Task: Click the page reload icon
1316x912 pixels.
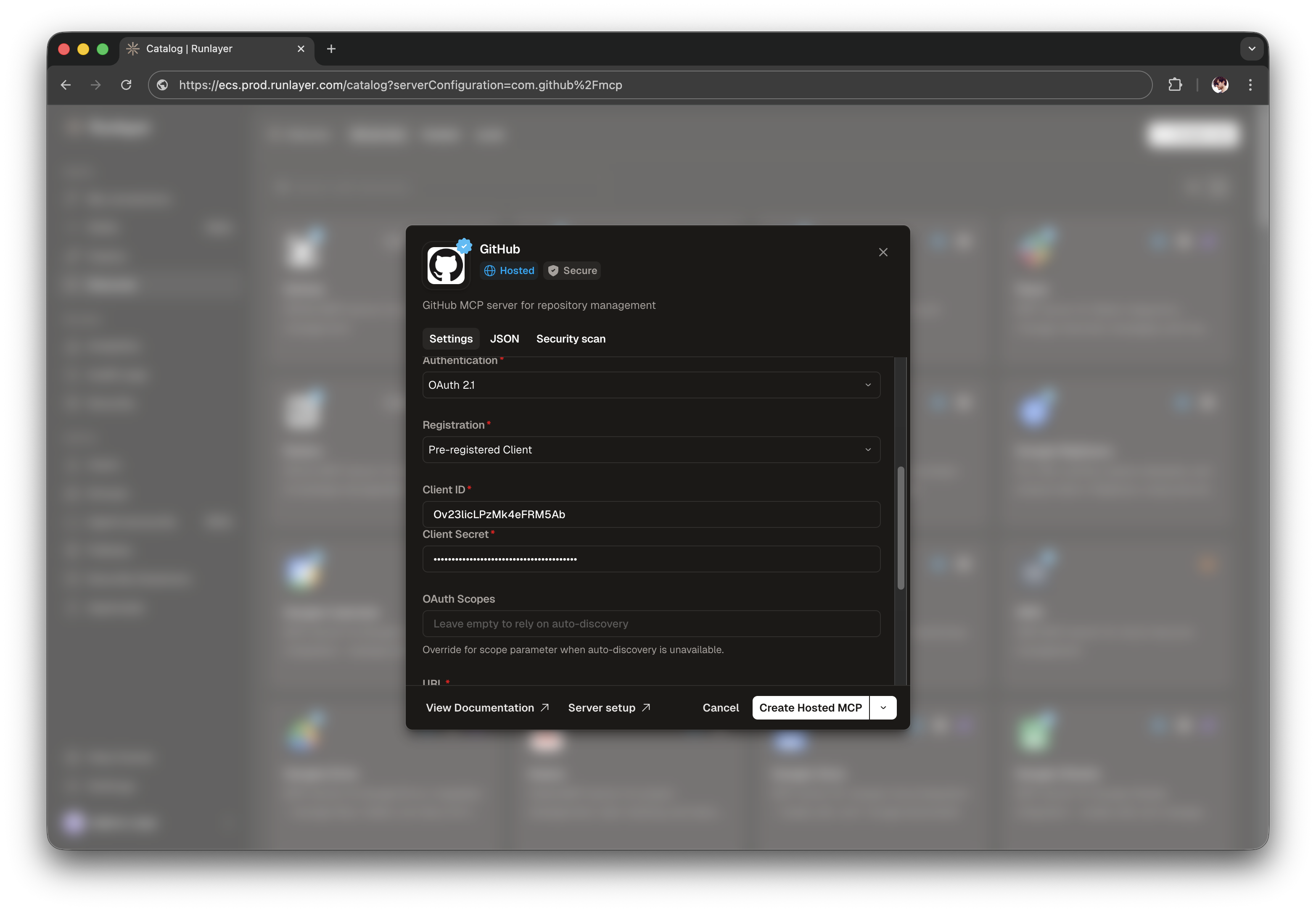Action: 126,84
